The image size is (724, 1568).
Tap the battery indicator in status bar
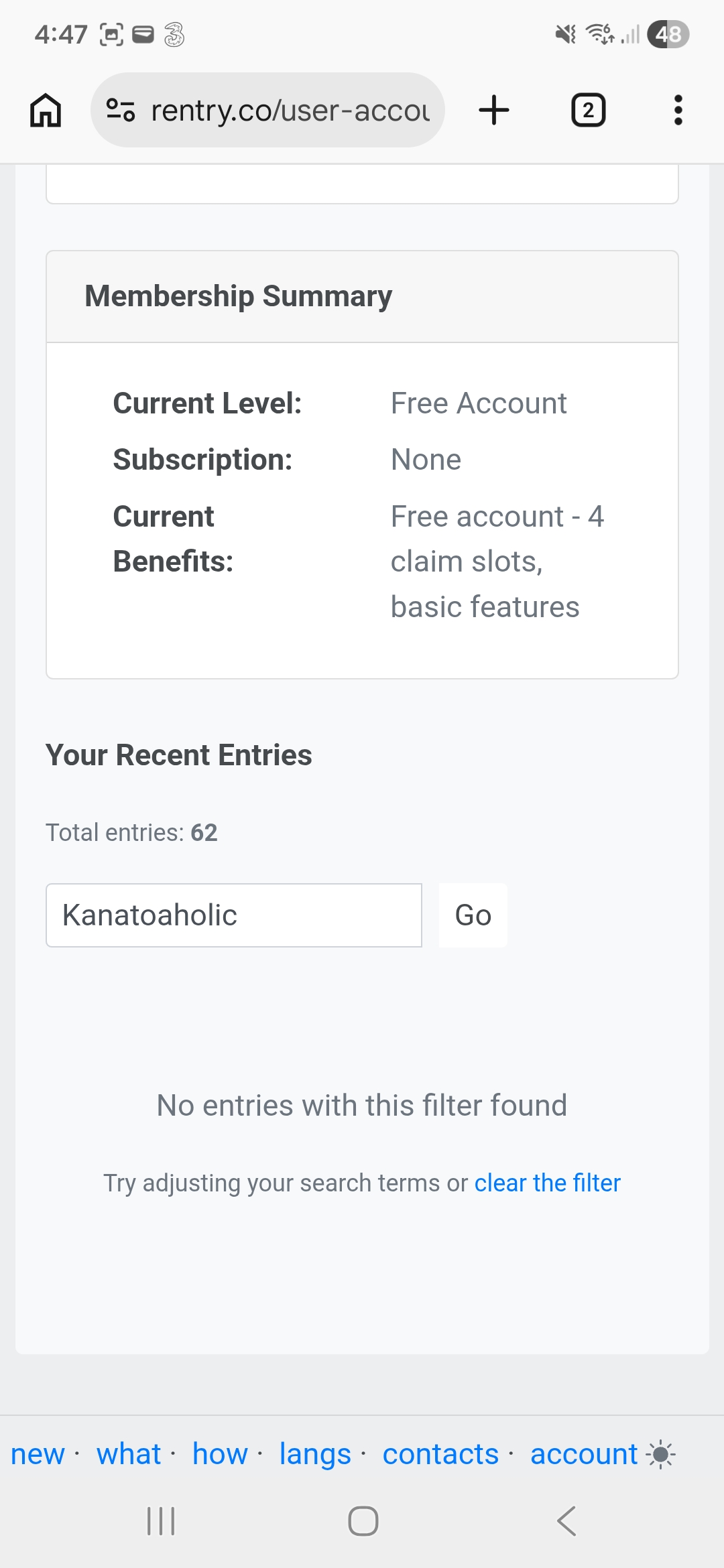[668, 34]
